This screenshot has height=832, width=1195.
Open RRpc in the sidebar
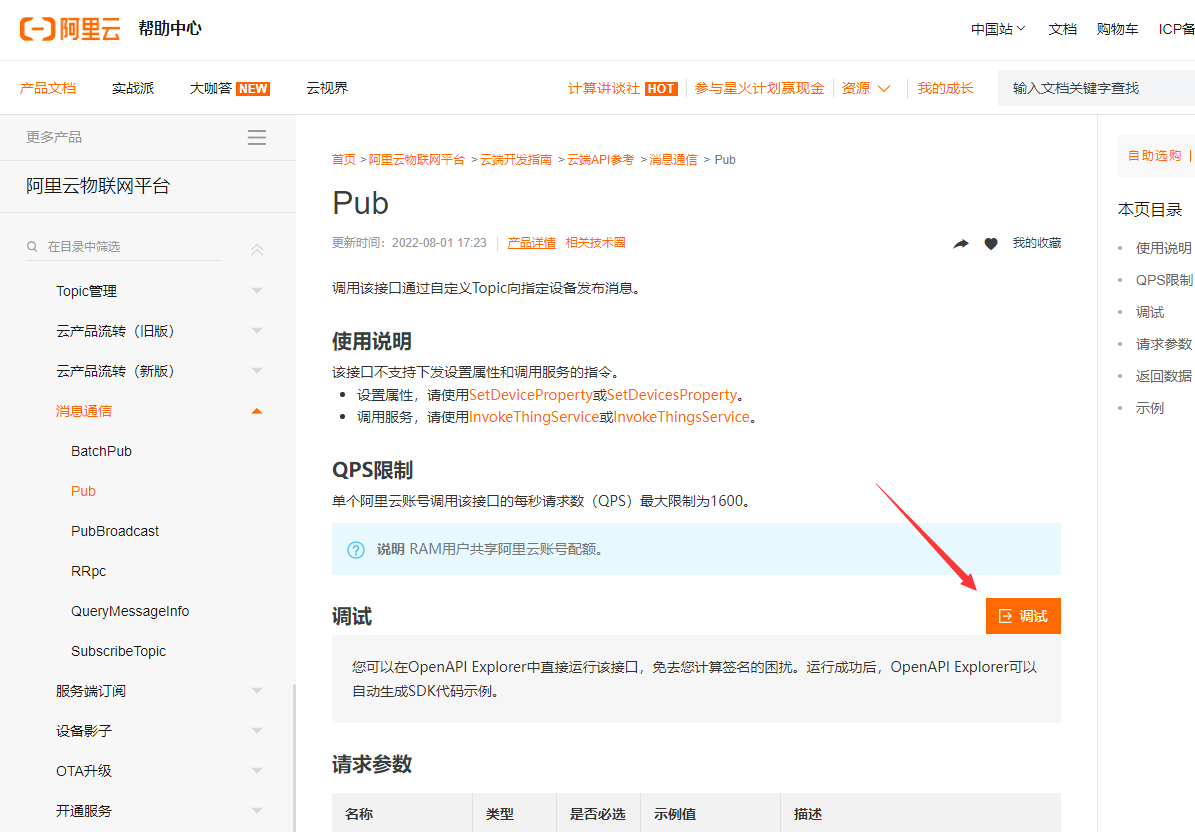[88, 571]
